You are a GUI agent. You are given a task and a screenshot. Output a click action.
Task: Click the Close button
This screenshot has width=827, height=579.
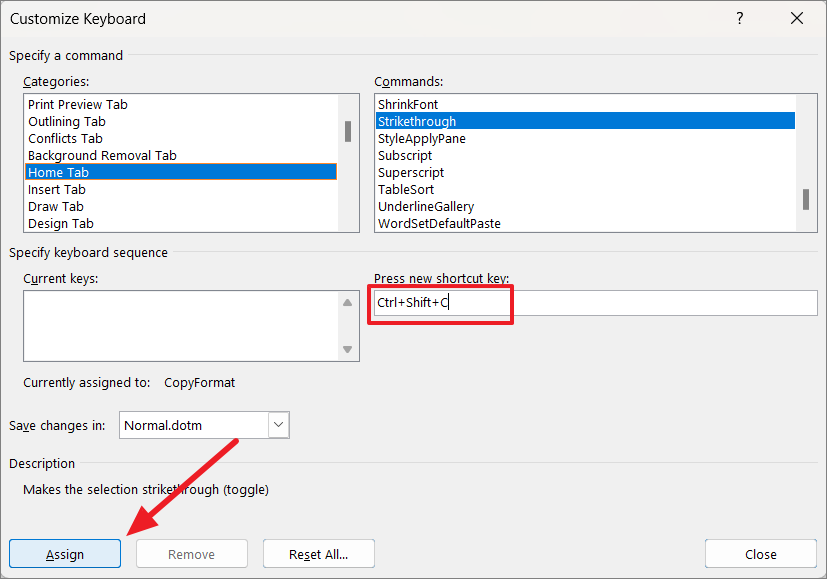(760, 553)
